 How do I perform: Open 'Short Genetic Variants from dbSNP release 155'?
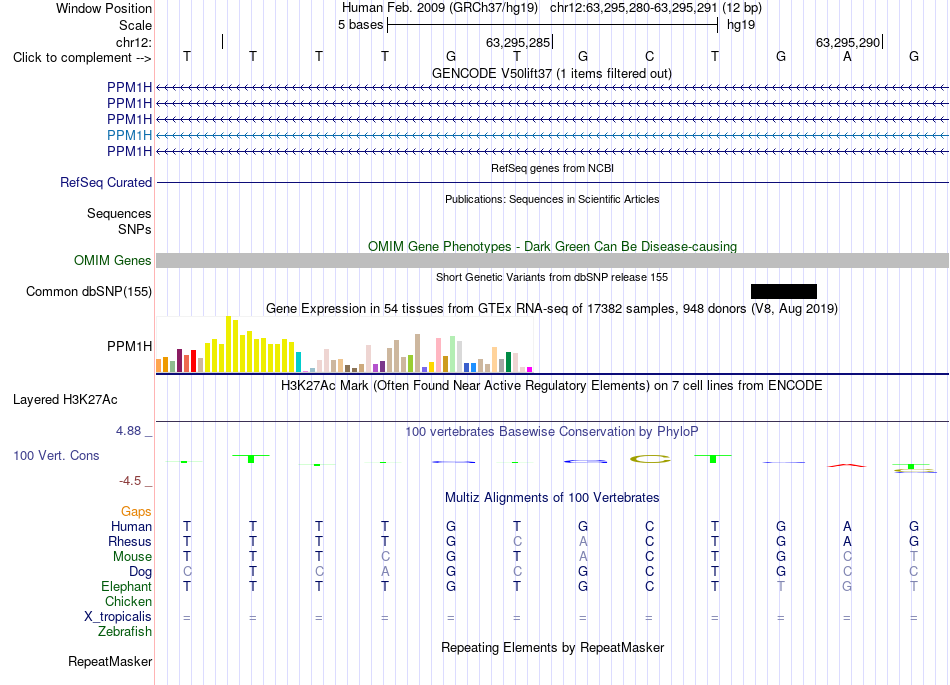tap(552, 277)
